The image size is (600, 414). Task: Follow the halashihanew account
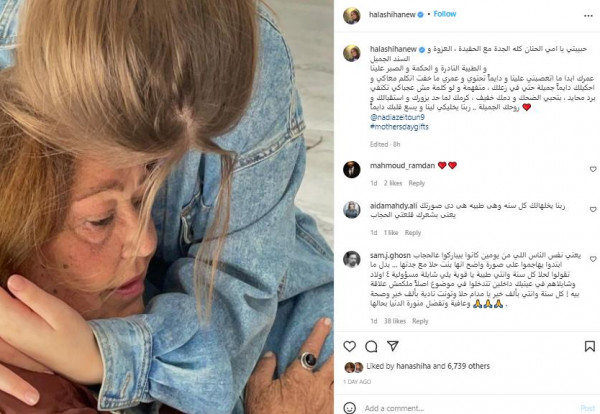445,14
